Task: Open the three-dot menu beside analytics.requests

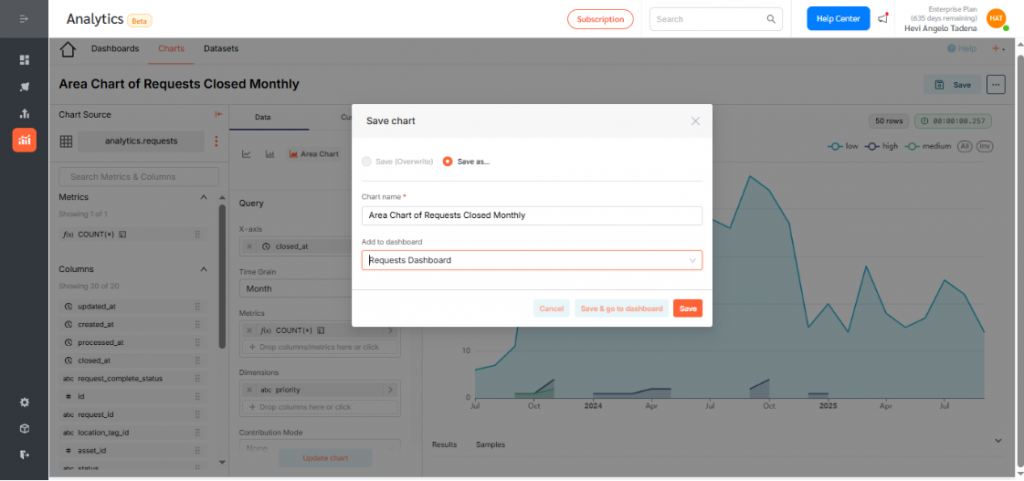Action: [214, 141]
